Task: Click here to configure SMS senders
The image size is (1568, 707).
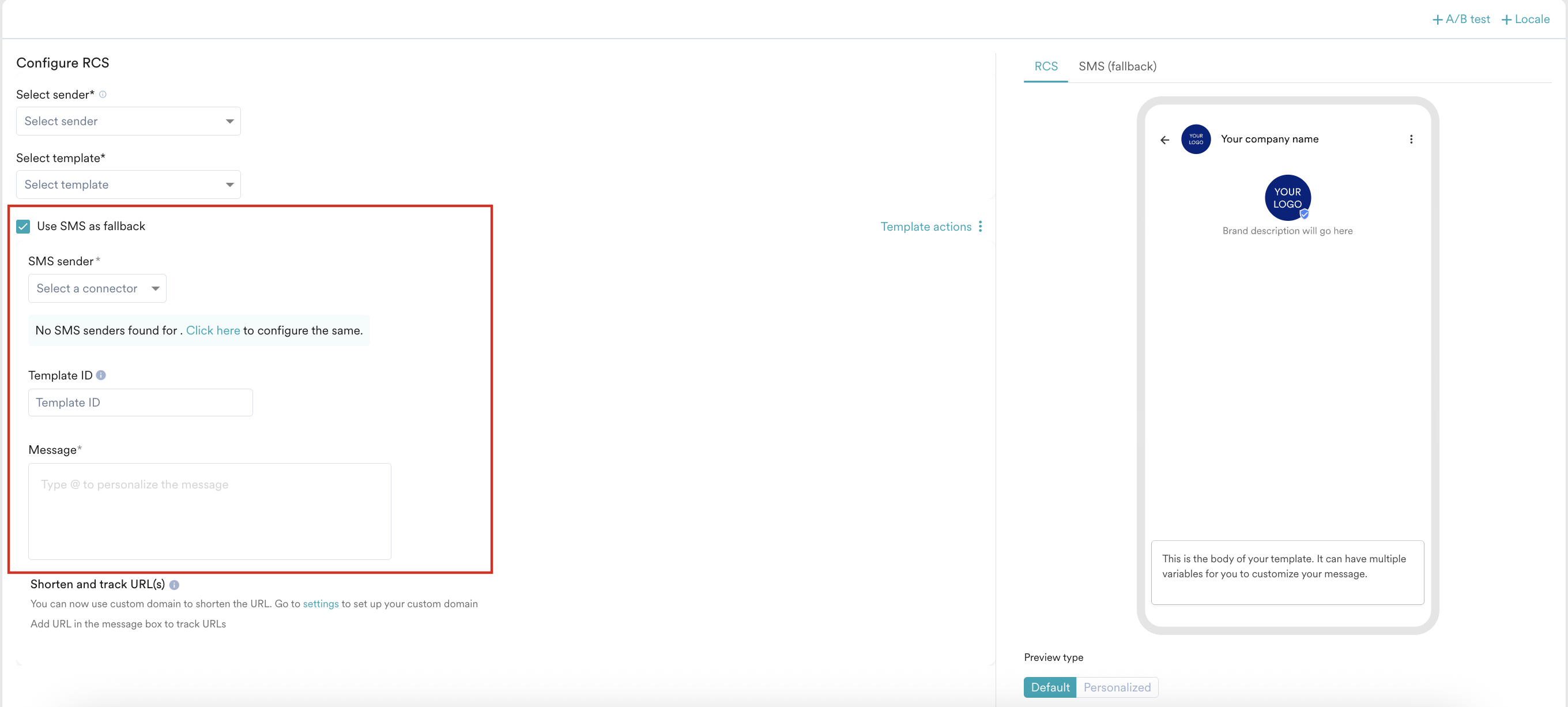Action: click(x=213, y=330)
